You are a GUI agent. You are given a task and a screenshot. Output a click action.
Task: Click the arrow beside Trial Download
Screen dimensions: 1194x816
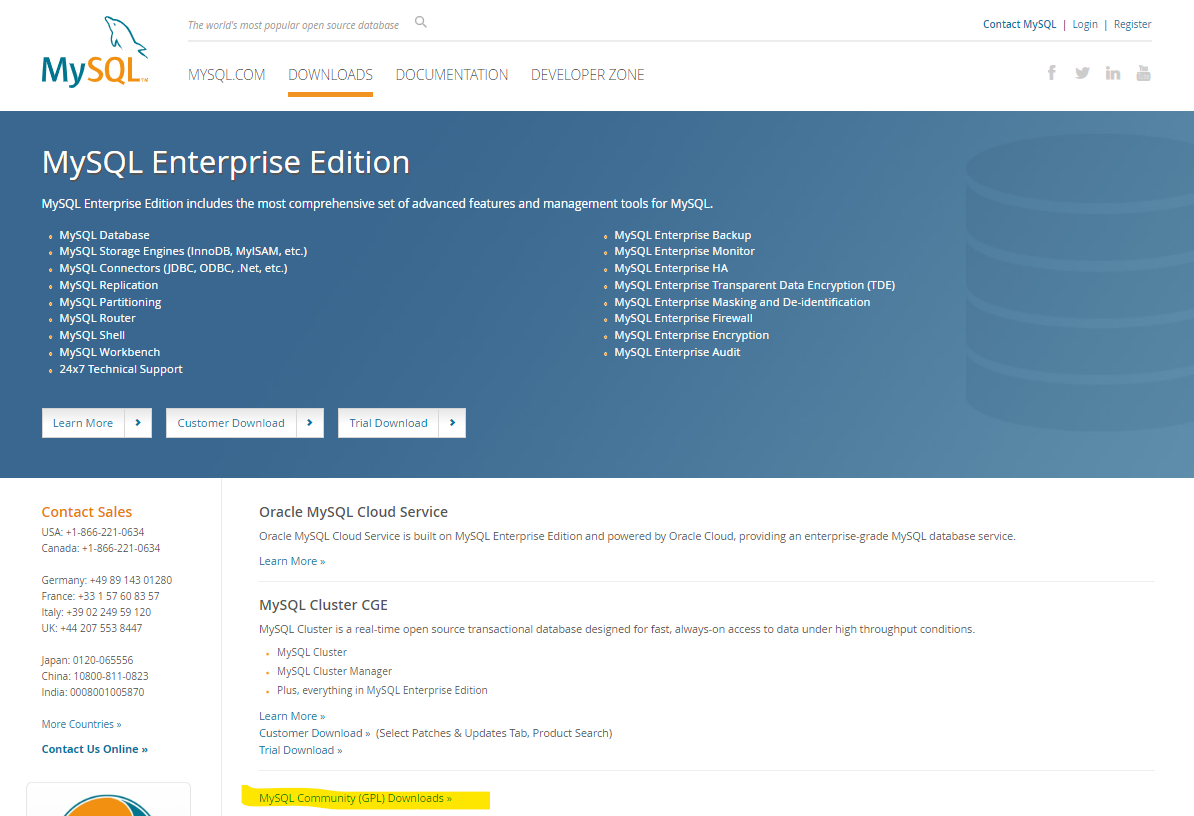coord(452,422)
